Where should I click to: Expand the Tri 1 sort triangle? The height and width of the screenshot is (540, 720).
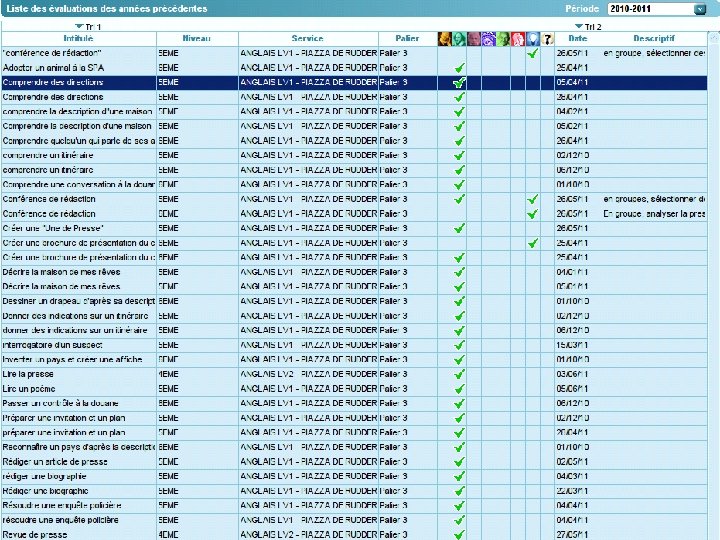(79, 26)
